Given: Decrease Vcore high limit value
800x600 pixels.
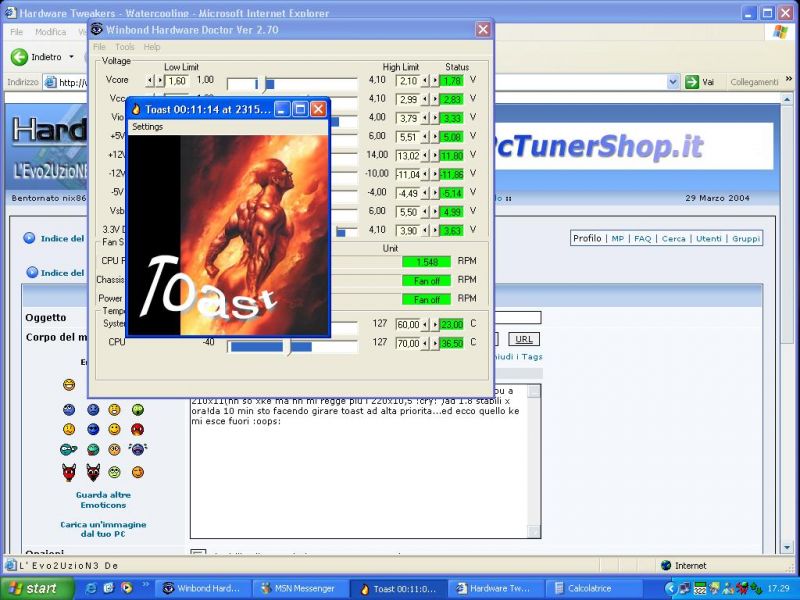Looking at the screenshot, I should click(425, 81).
